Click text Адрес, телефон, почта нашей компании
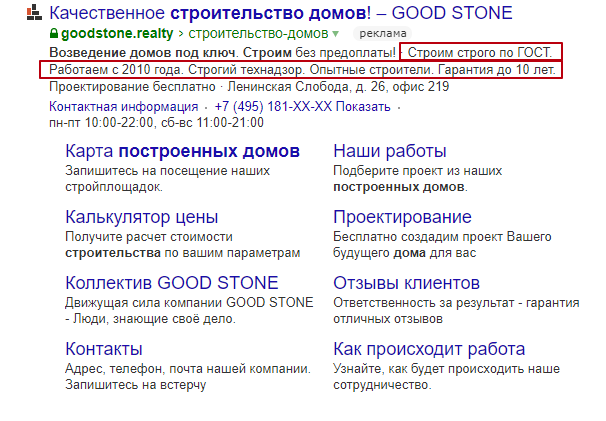 [188, 368]
